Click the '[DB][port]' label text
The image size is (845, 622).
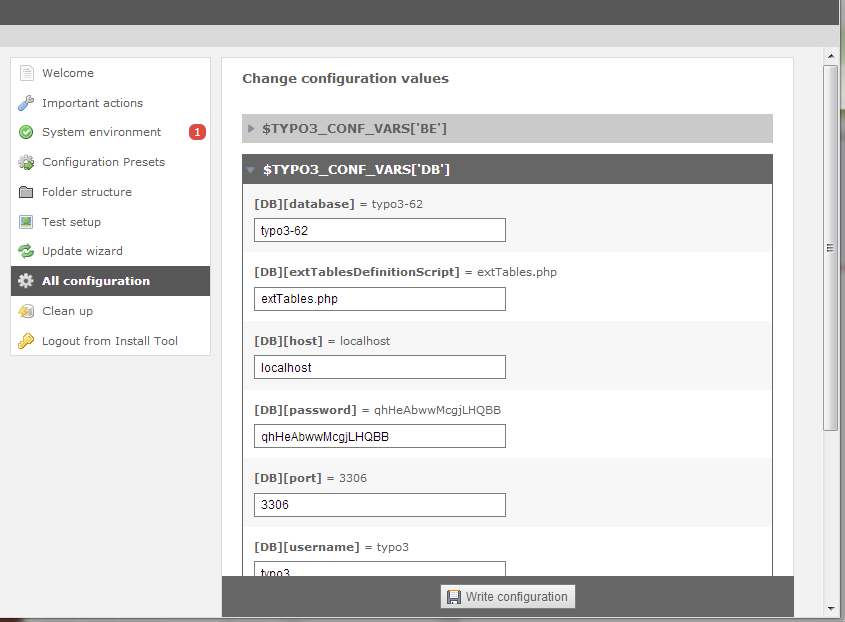pos(288,478)
